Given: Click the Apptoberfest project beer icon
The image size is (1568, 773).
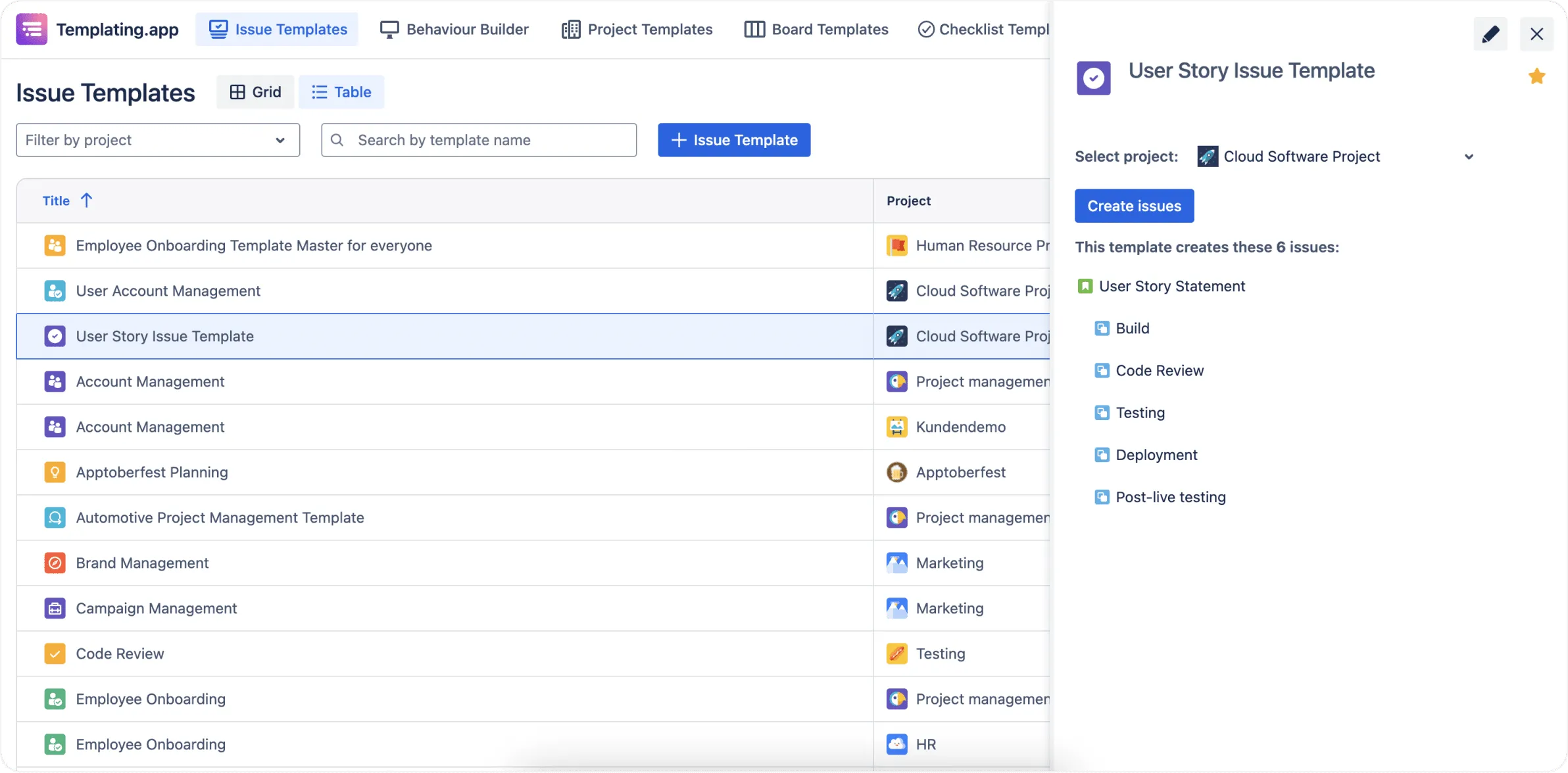Looking at the screenshot, I should click(896, 472).
